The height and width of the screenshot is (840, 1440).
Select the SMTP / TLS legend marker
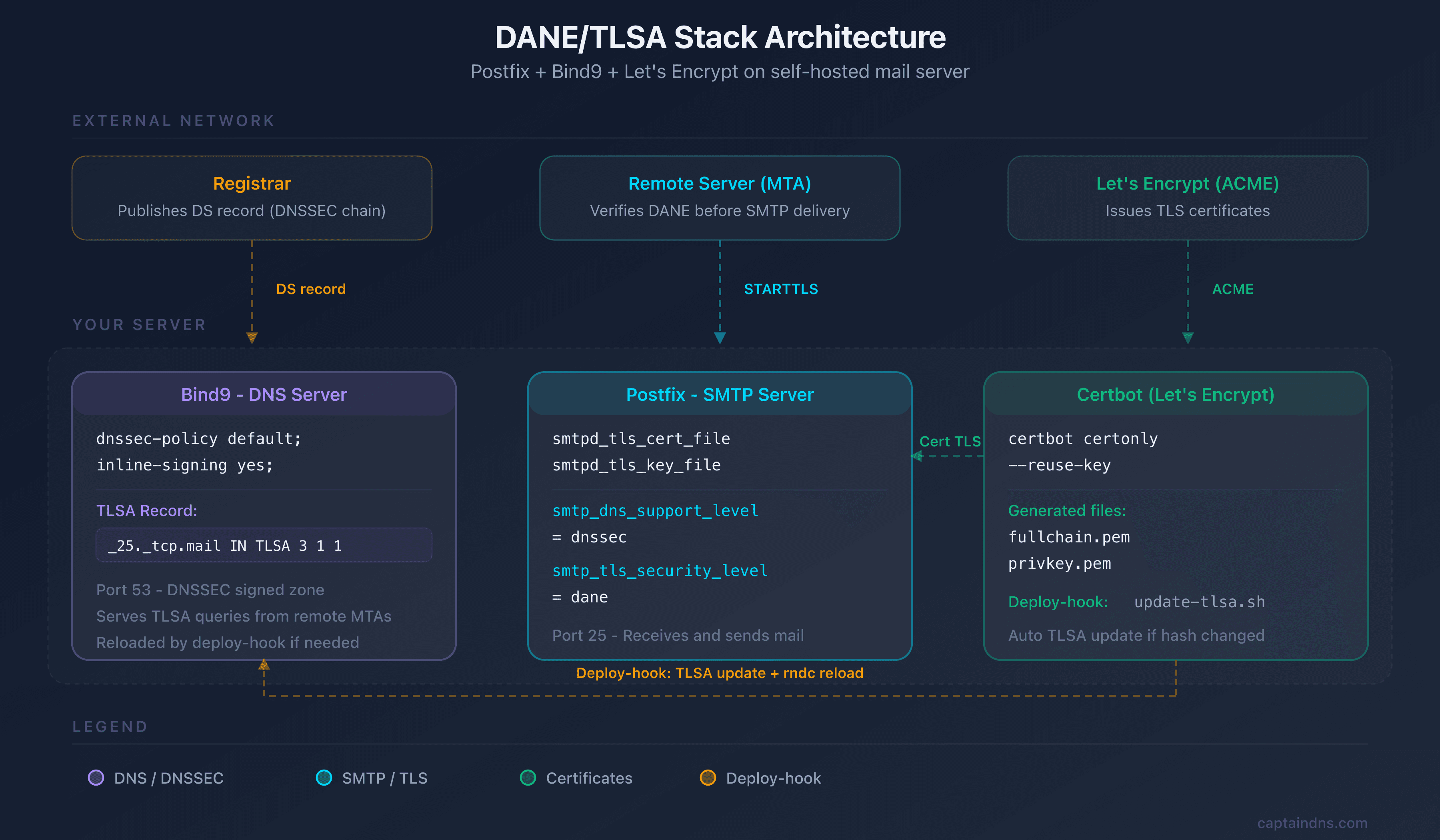pos(324,778)
